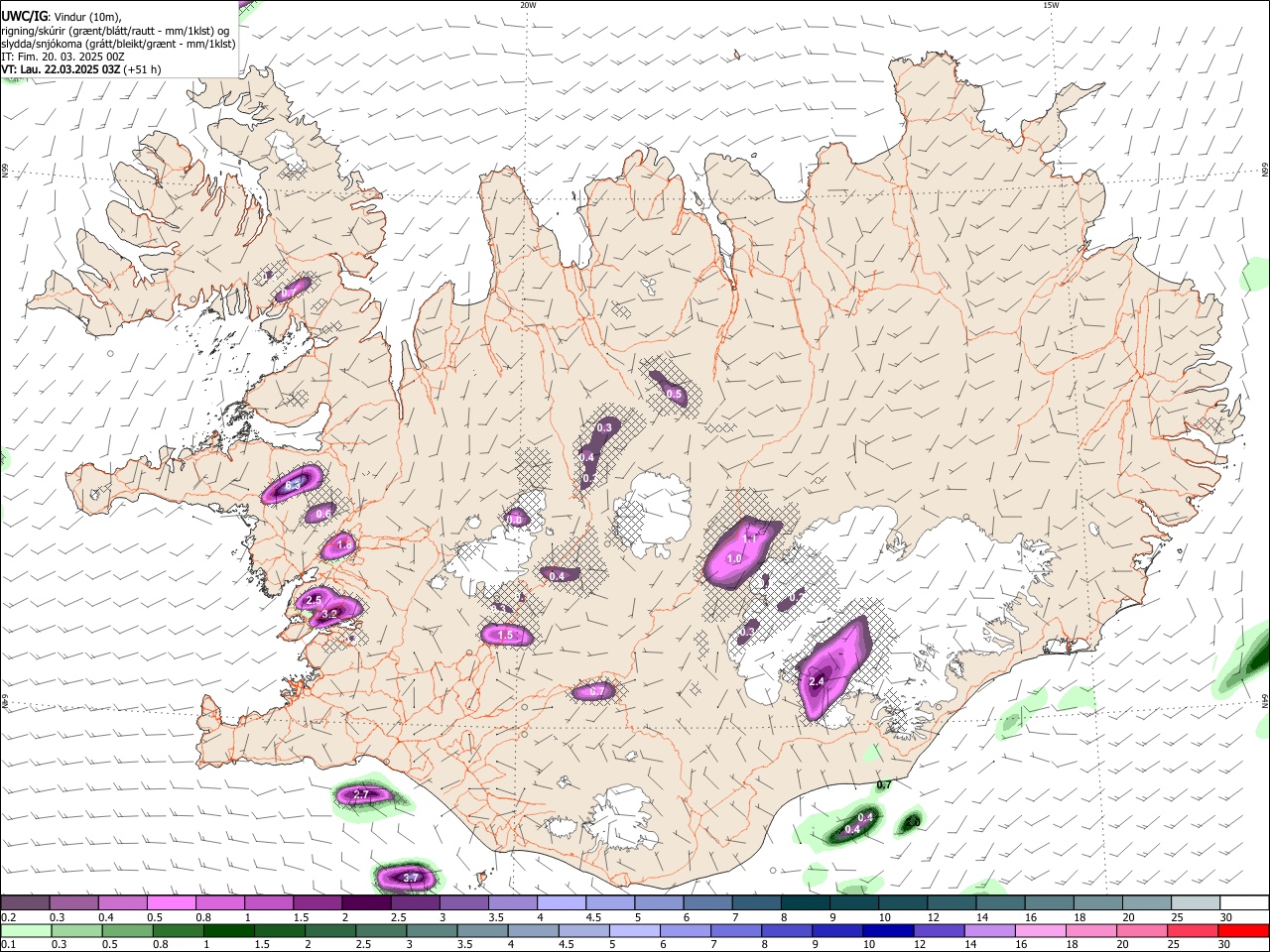Click the violet 14–16 rain legend swatch
The image size is (1270, 952).
[x=990, y=931]
